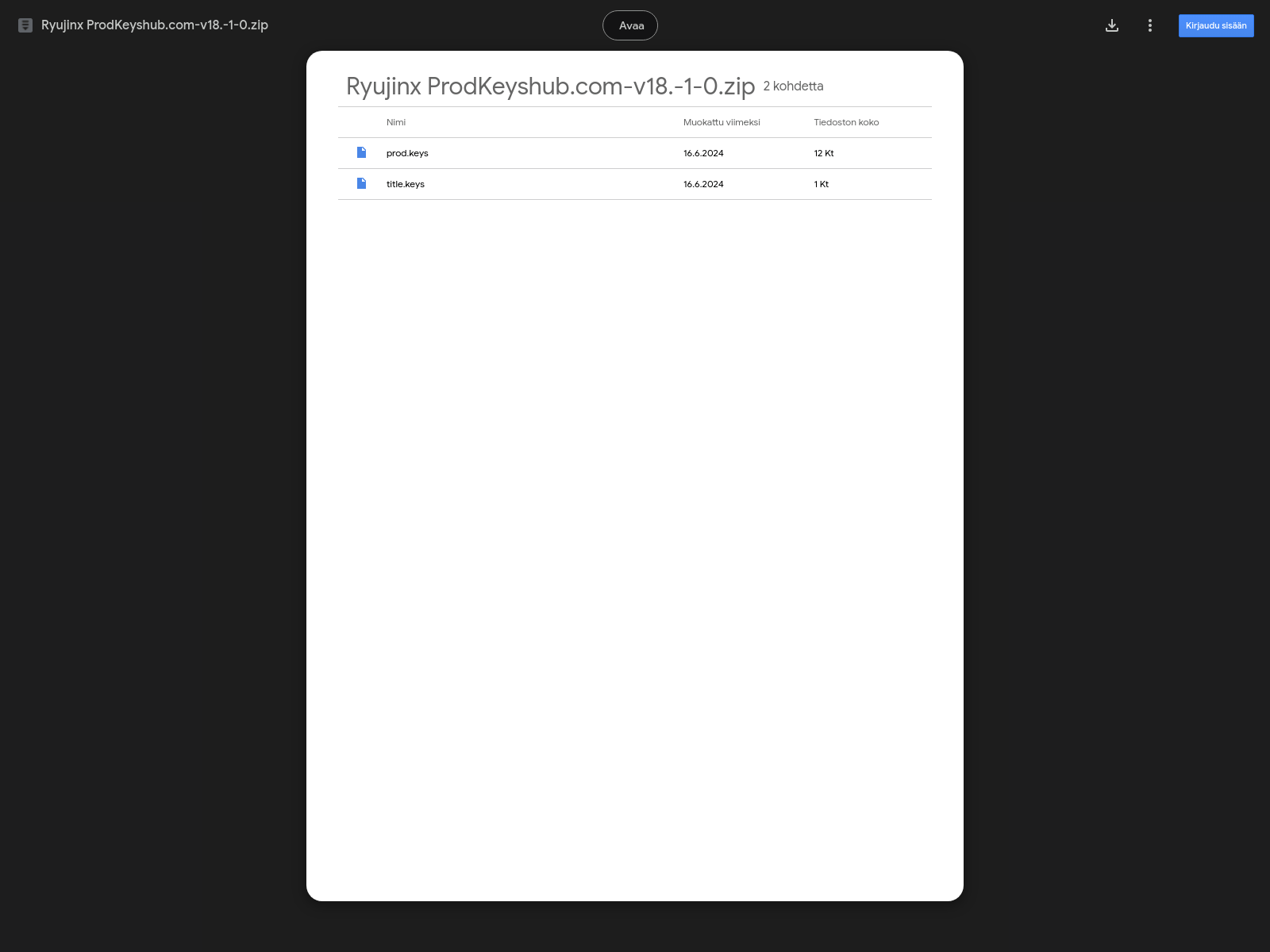Download the zip file via download icon
Viewport: 1270px width, 952px height.
pyautogui.click(x=1112, y=25)
